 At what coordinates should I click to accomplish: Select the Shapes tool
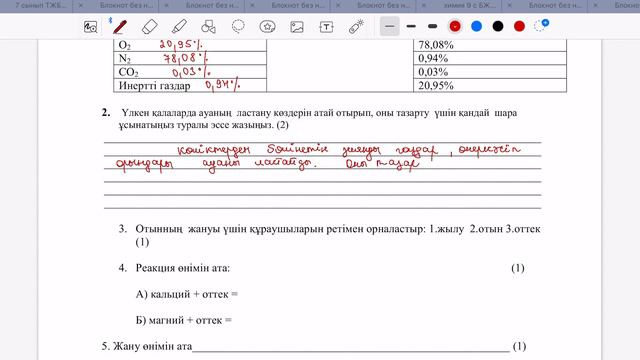208,27
